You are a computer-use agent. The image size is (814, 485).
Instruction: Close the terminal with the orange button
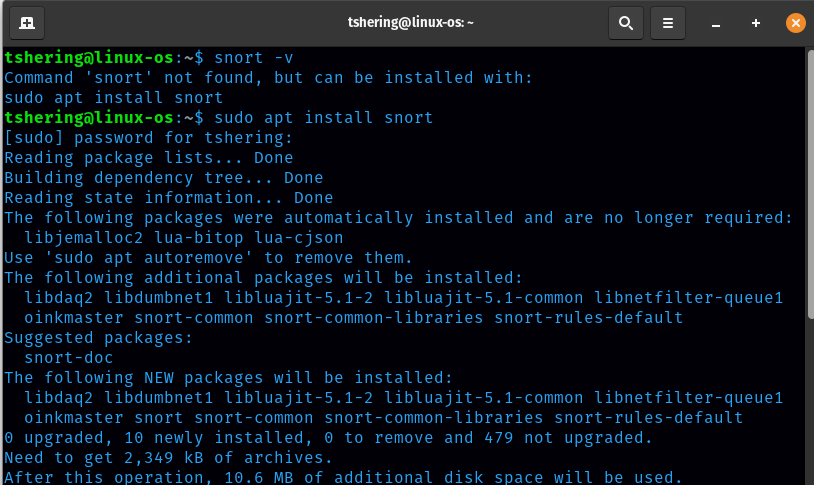795,22
